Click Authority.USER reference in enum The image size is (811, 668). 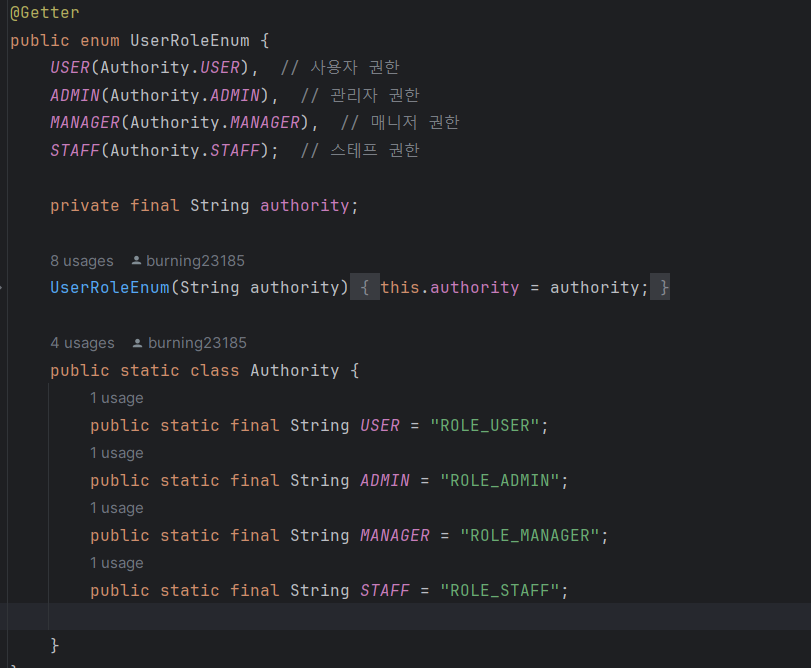click(170, 68)
